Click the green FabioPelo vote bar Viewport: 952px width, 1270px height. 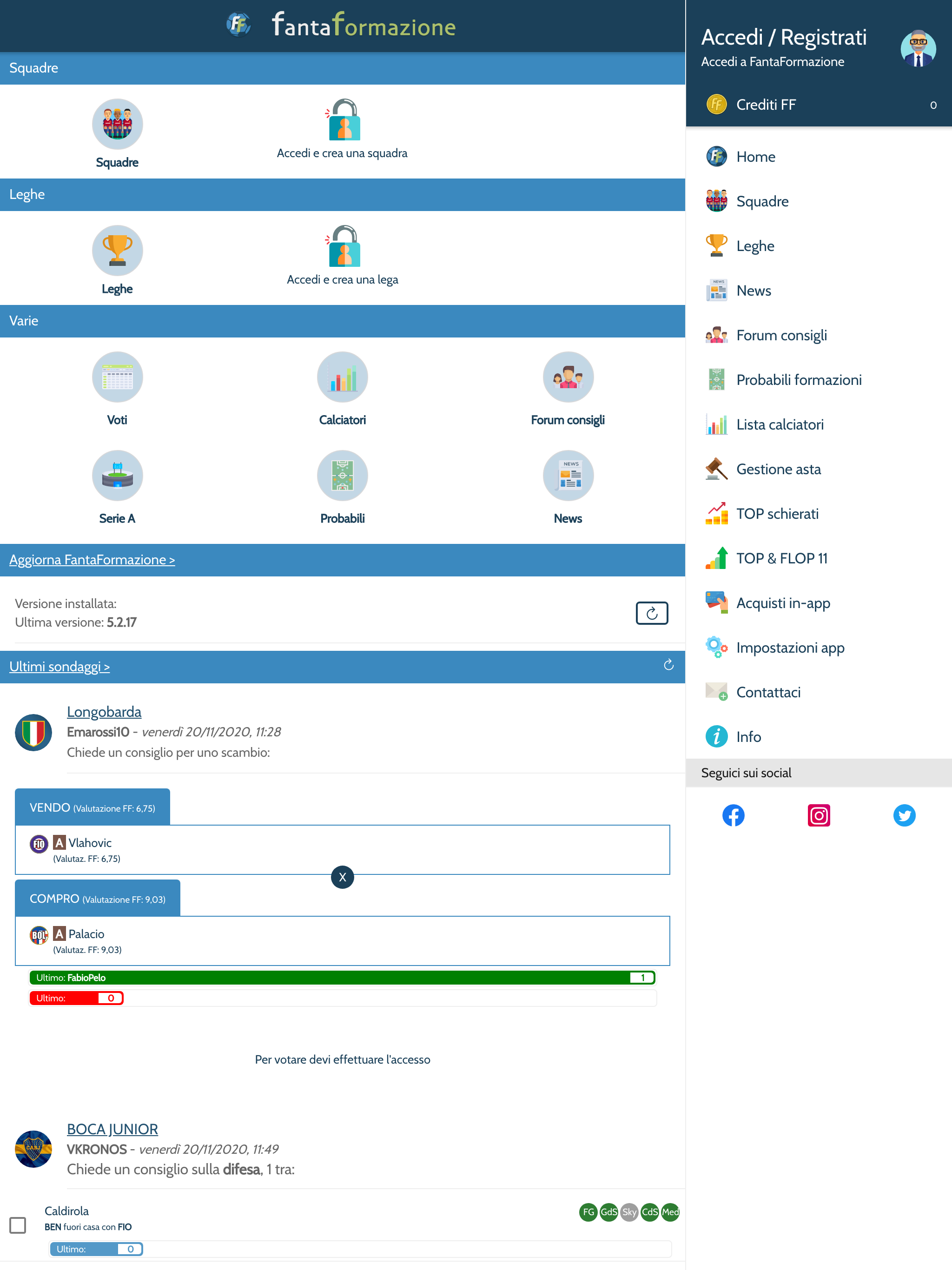(342, 977)
